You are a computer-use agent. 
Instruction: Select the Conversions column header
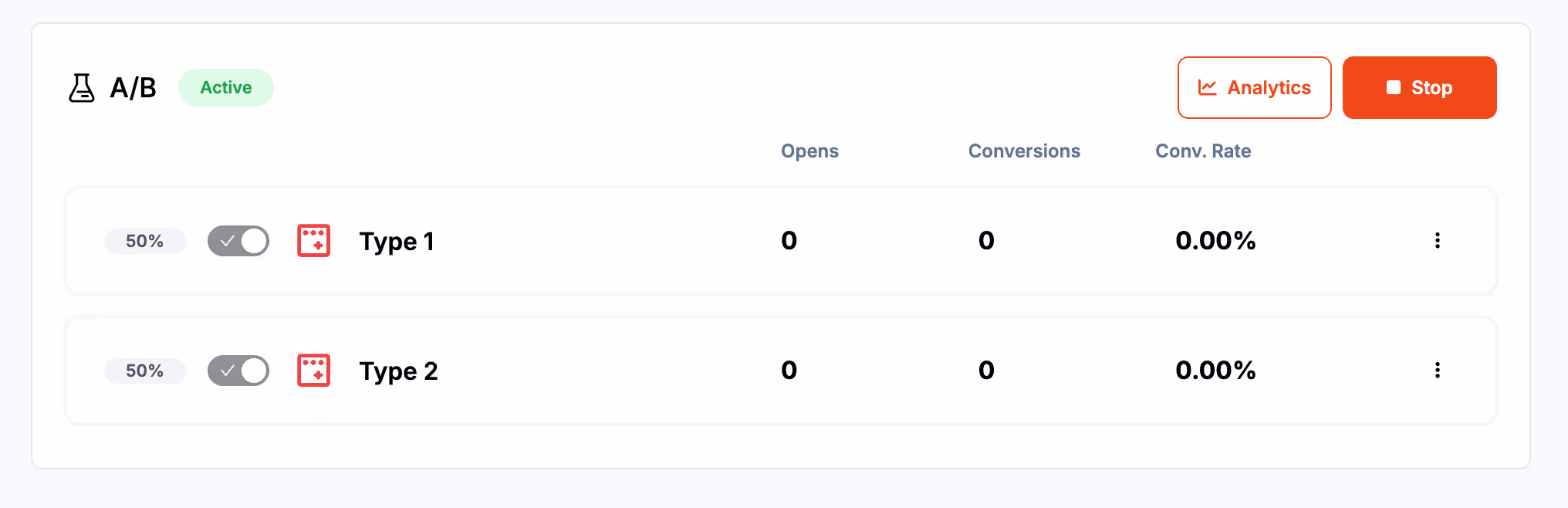(1024, 151)
